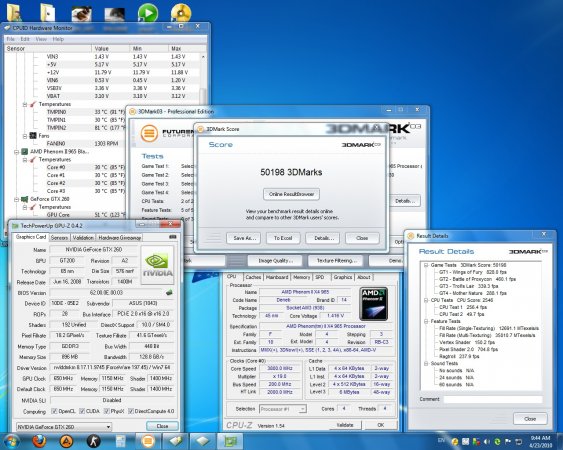Screen dimensions: 563x450
Task: Click the Image Quality button in 3DMark03
Action: point(275,260)
